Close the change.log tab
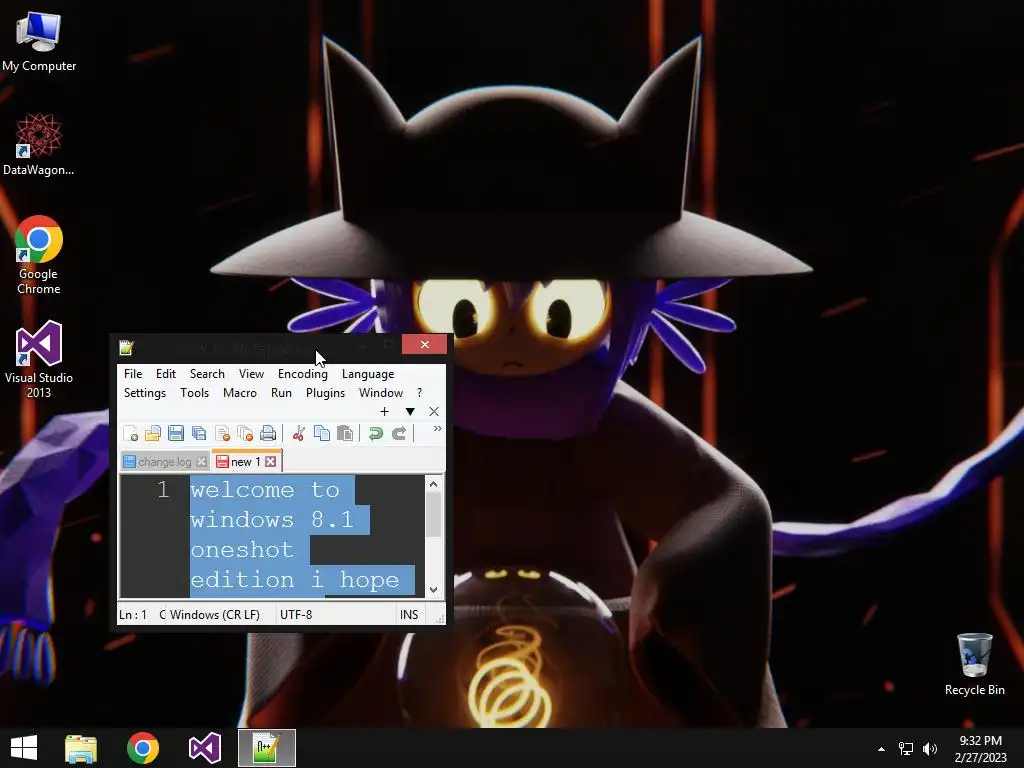 pos(202,462)
